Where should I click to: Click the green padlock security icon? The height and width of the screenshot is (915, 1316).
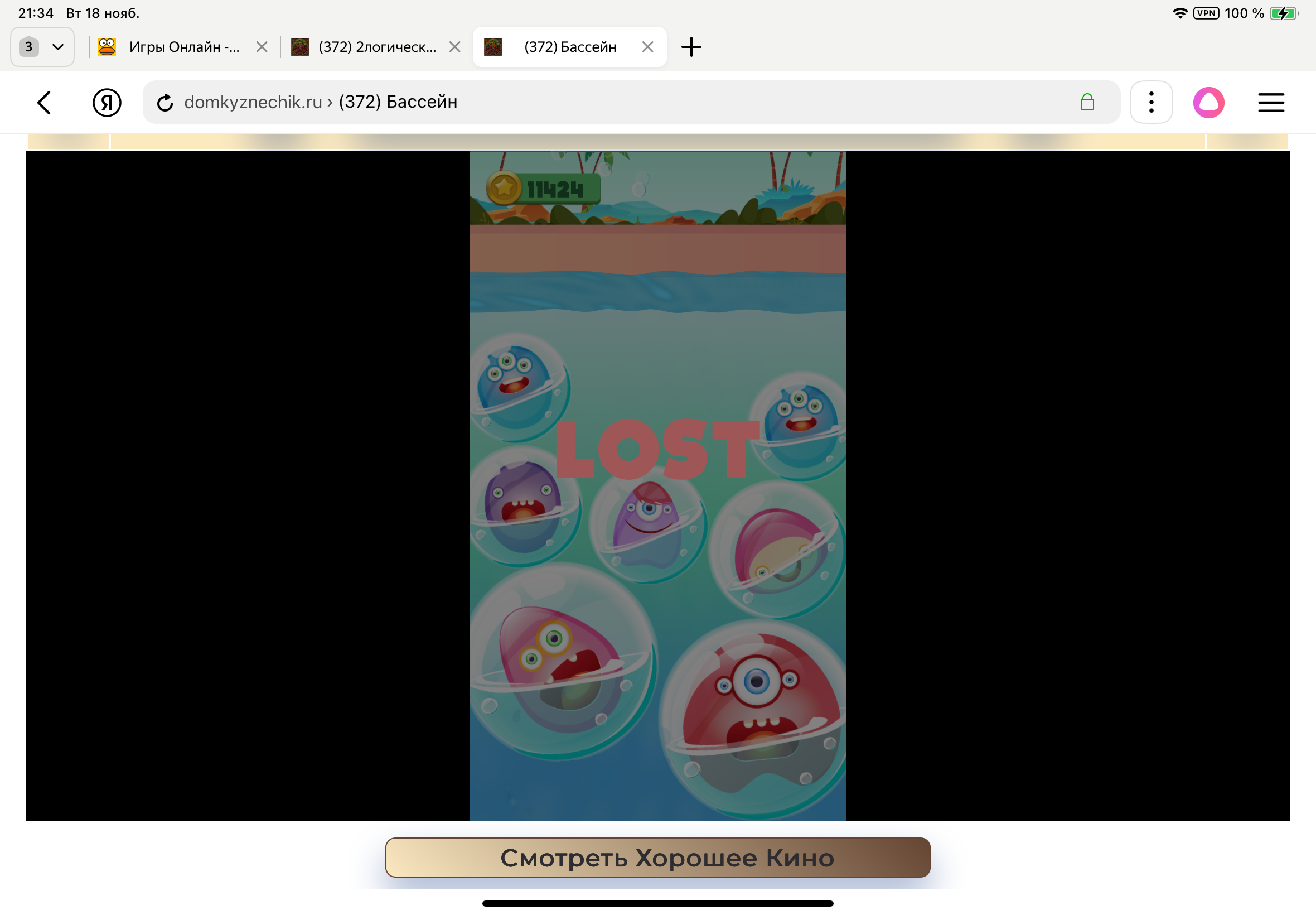[1086, 102]
